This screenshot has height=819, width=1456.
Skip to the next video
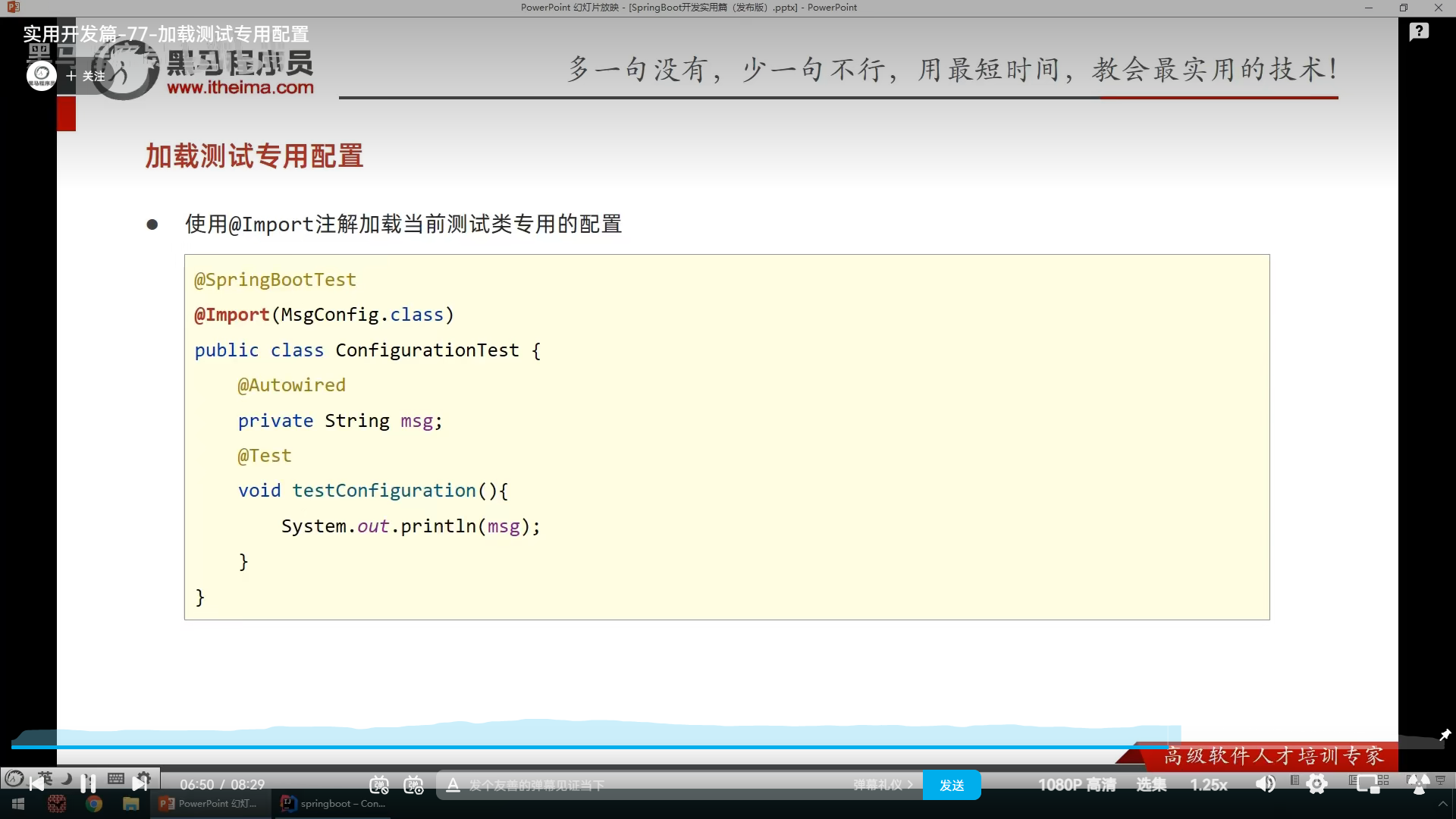tap(140, 783)
